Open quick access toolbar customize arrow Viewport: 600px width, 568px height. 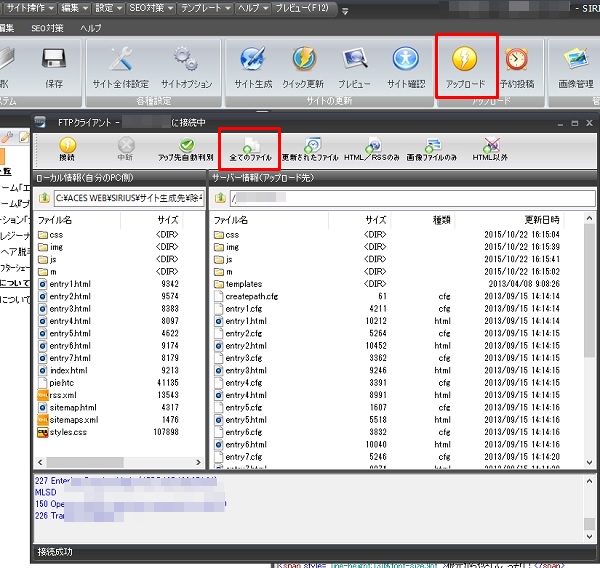point(345,11)
